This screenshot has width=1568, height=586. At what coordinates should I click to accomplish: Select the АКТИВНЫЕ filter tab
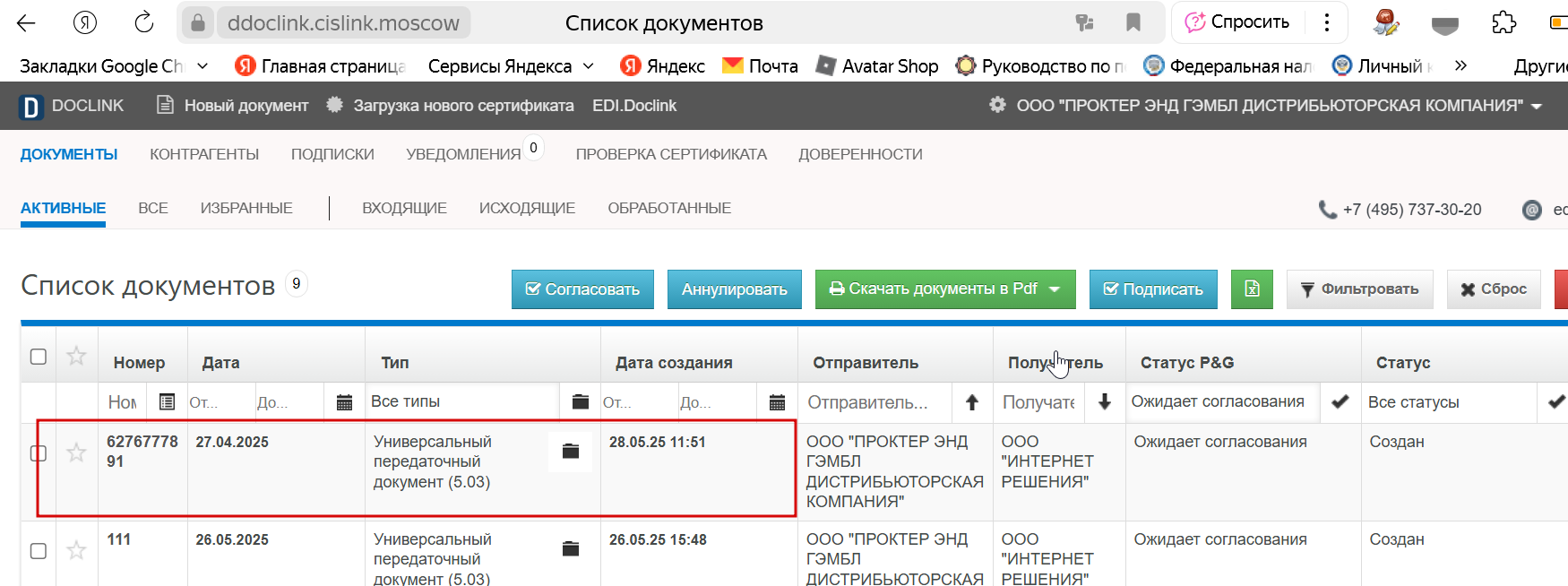63,208
